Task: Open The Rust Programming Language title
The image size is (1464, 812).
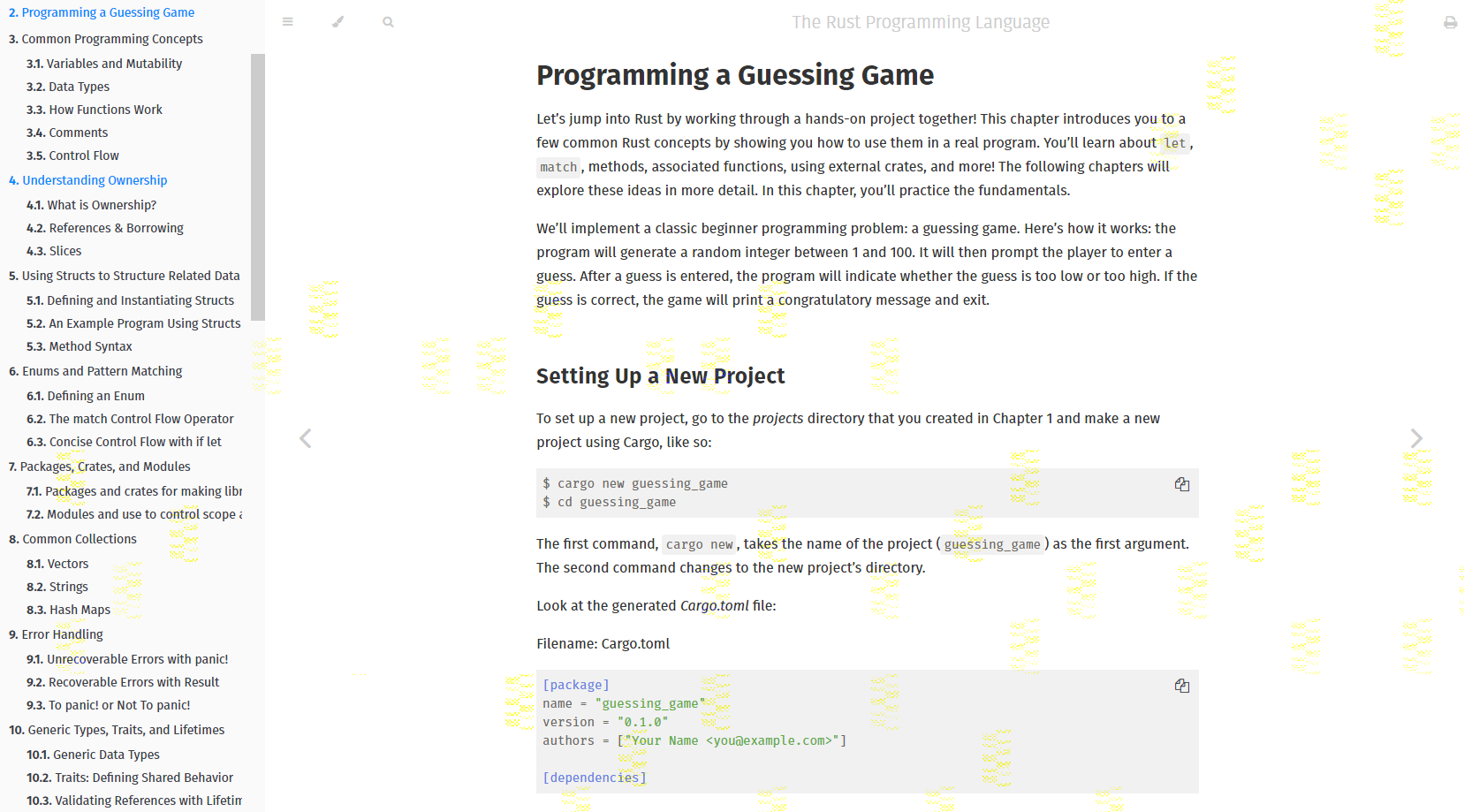Action: [x=921, y=22]
